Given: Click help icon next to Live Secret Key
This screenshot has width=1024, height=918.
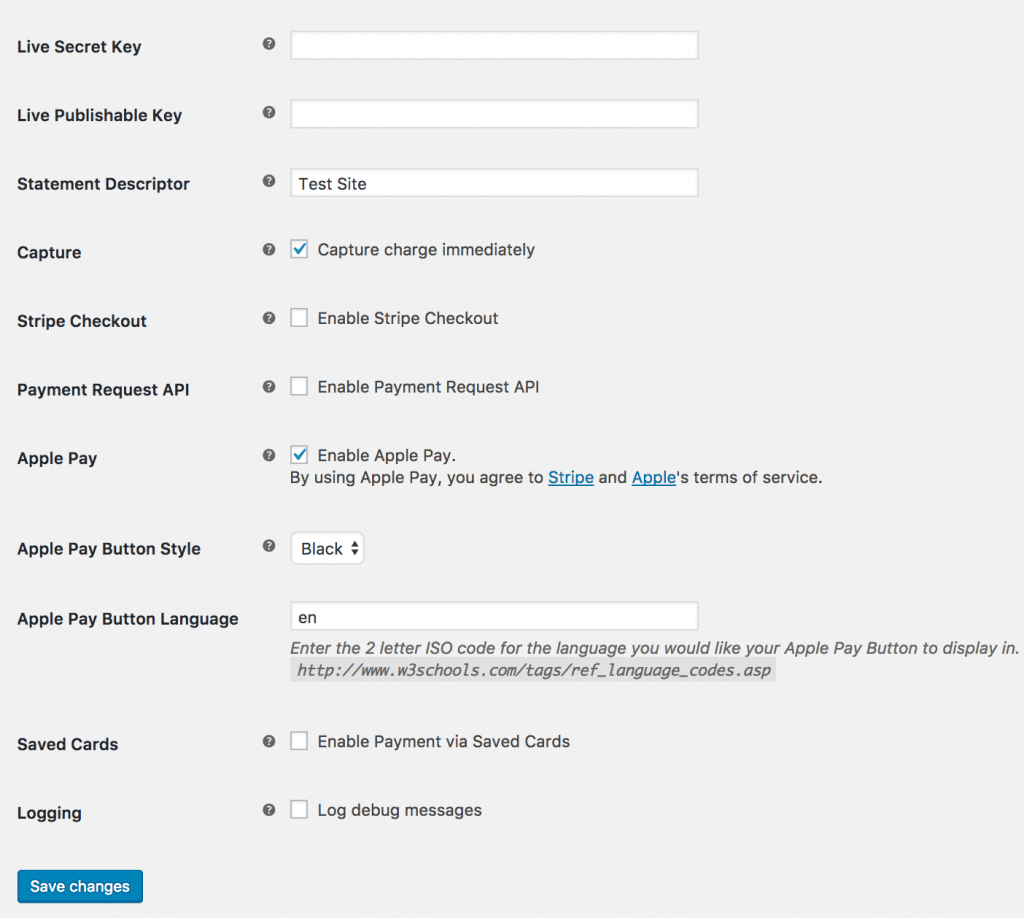Looking at the screenshot, I should coord(269,45).
